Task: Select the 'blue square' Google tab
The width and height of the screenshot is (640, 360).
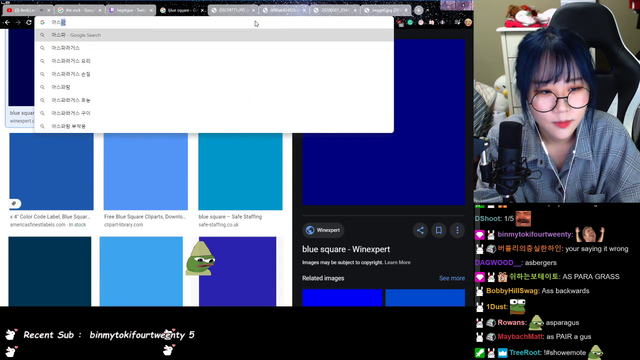Action: coord(181,10)
